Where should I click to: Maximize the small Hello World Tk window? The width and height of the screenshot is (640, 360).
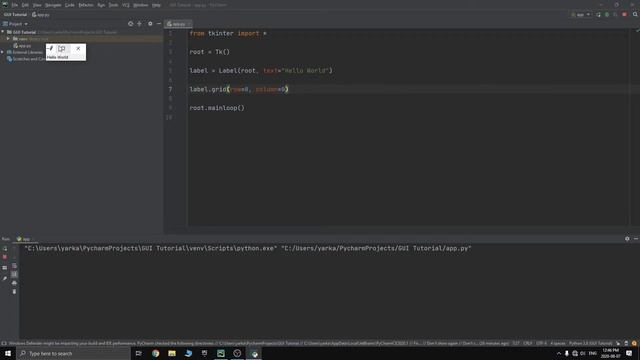pyautogui.click(x=62, y=49)
